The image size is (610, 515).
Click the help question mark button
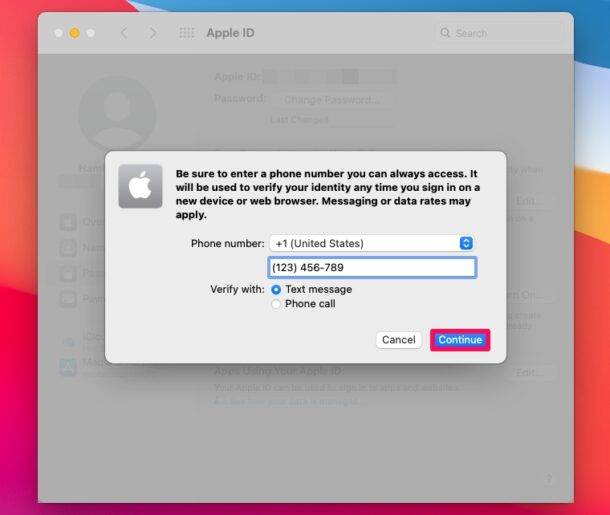click(x=549, y=478)
